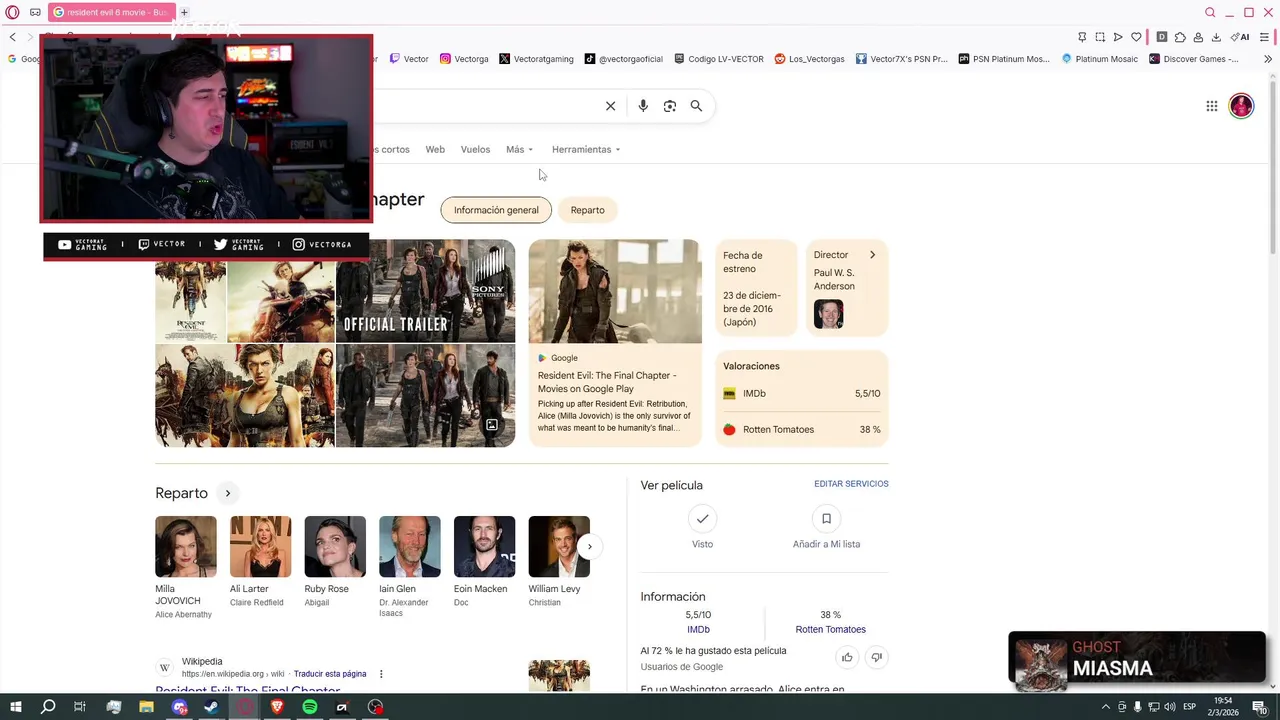Start voice search with microphone icon
This screenshot has height=720, width=1280.
[643, 106]
